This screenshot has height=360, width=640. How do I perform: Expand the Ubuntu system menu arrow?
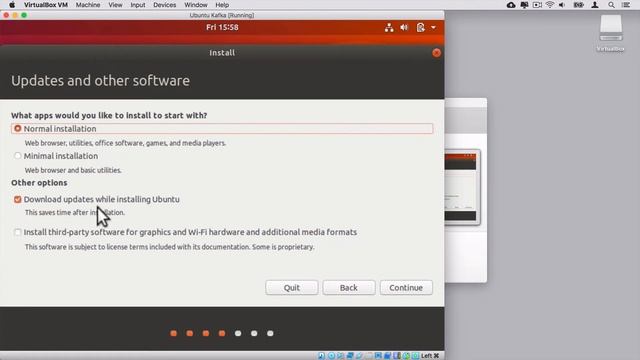pos(433,27)
